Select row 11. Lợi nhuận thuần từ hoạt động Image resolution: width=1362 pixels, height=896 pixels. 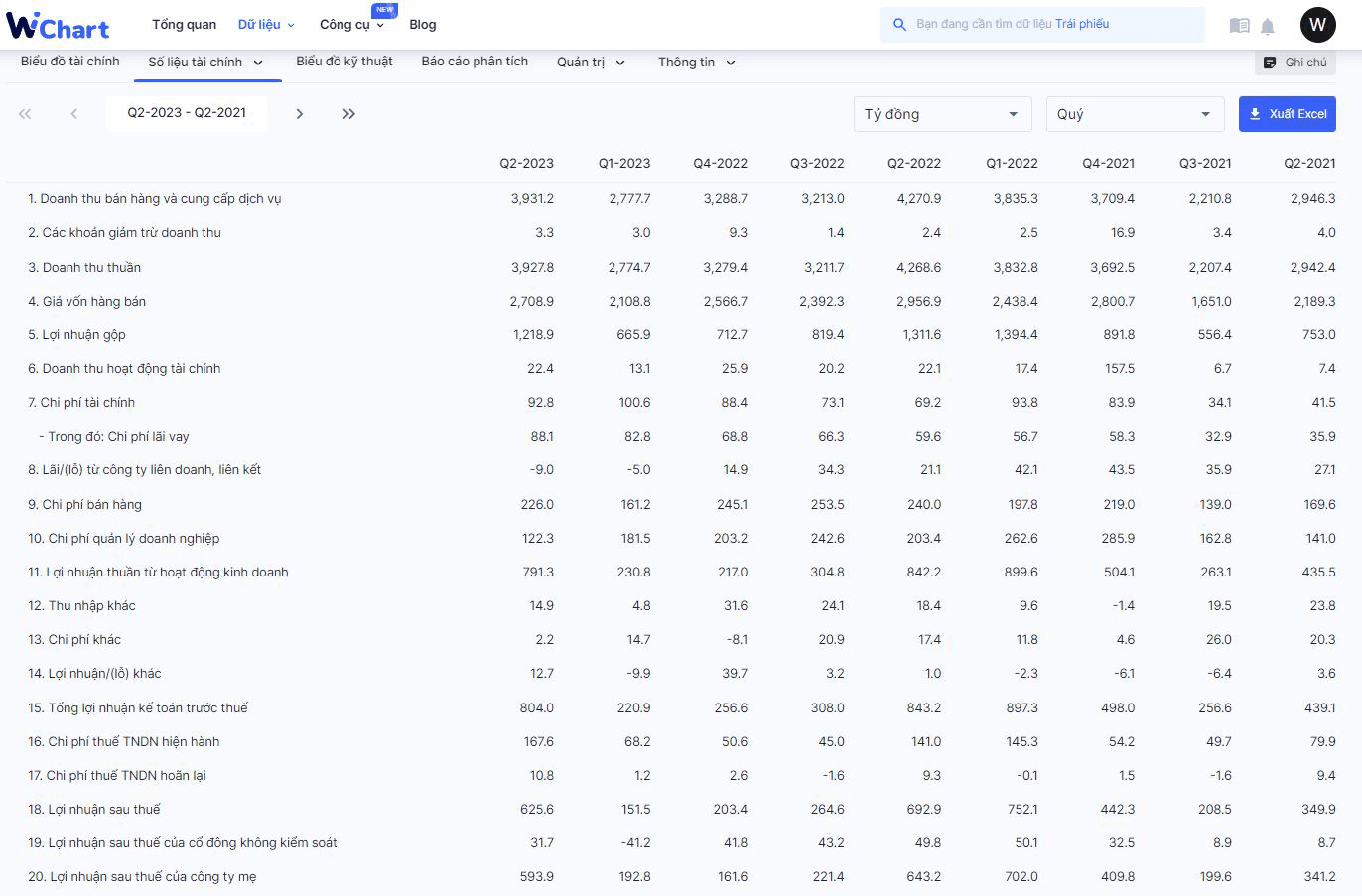coord(158,573)
